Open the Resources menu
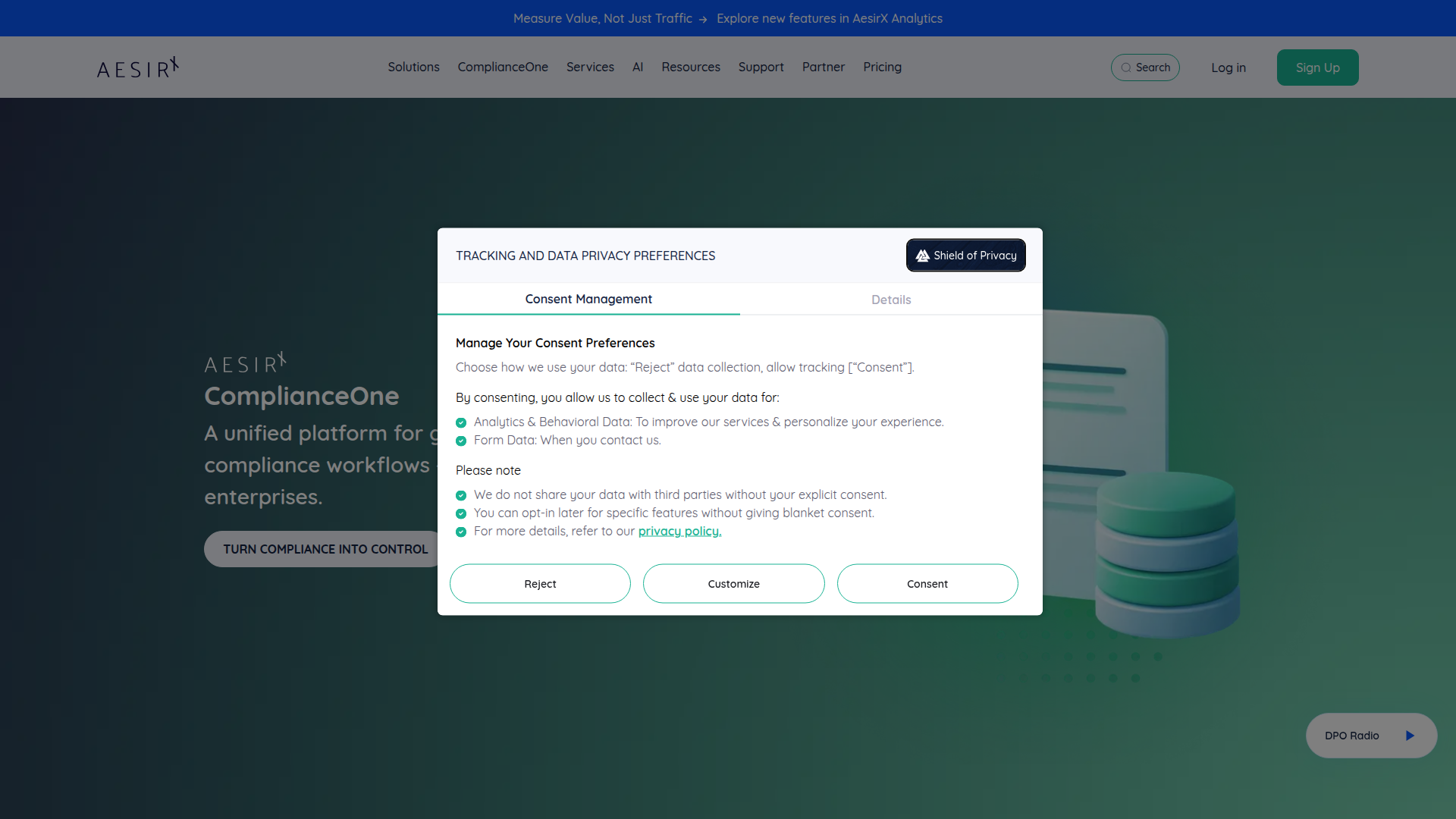1456x819 pixels. (691, 67)
